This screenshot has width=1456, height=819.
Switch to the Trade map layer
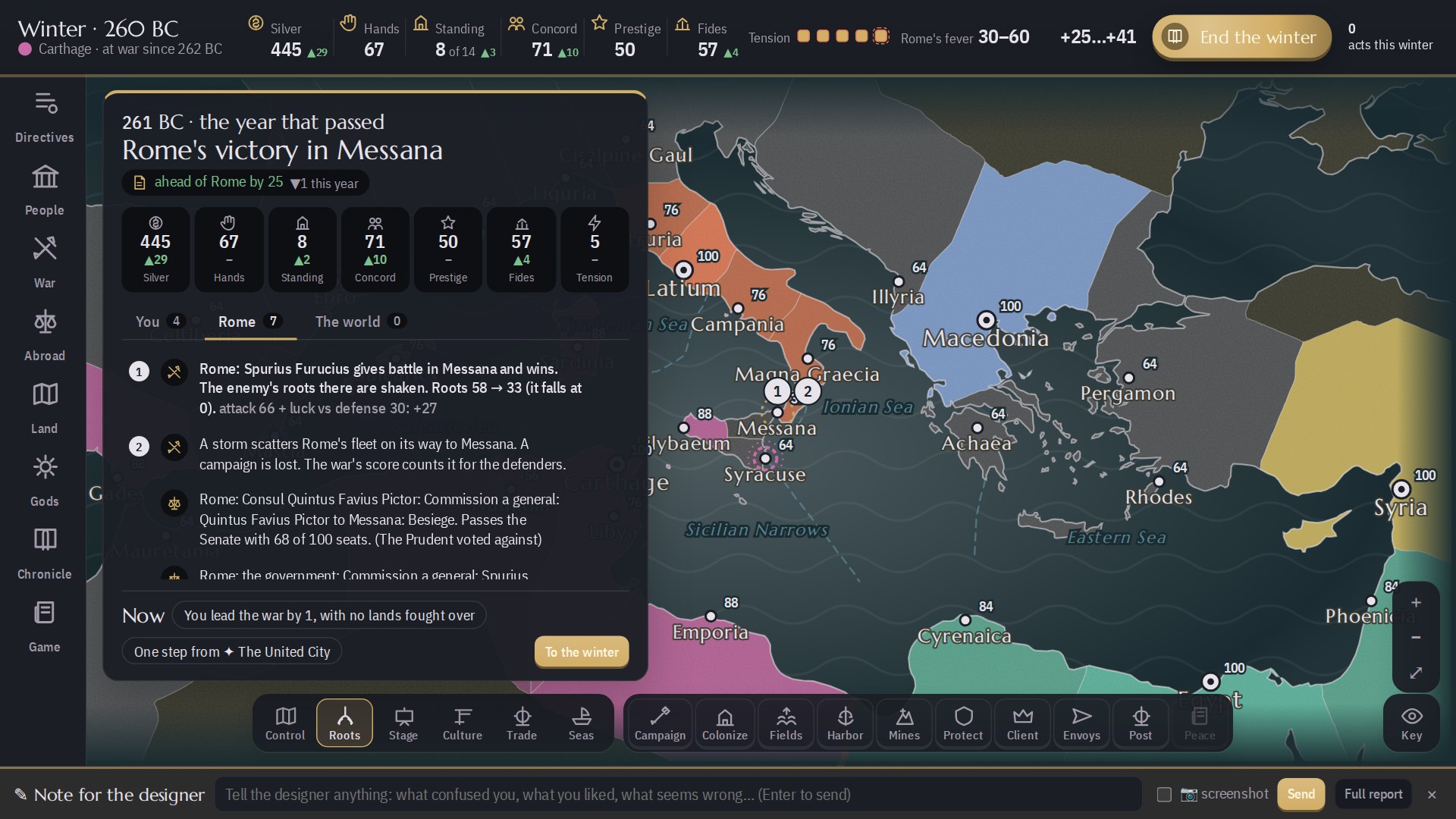tap(522, 723)
